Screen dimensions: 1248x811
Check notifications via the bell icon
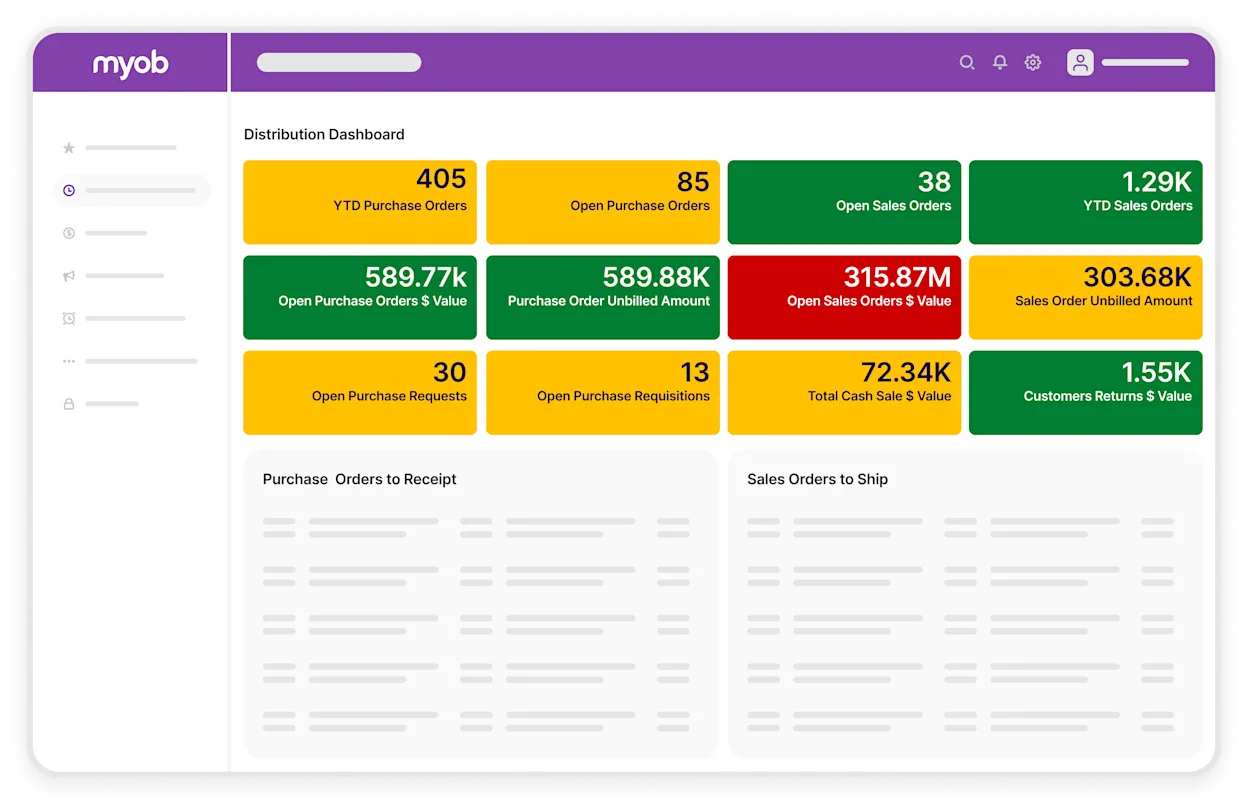pos(1000,62)
